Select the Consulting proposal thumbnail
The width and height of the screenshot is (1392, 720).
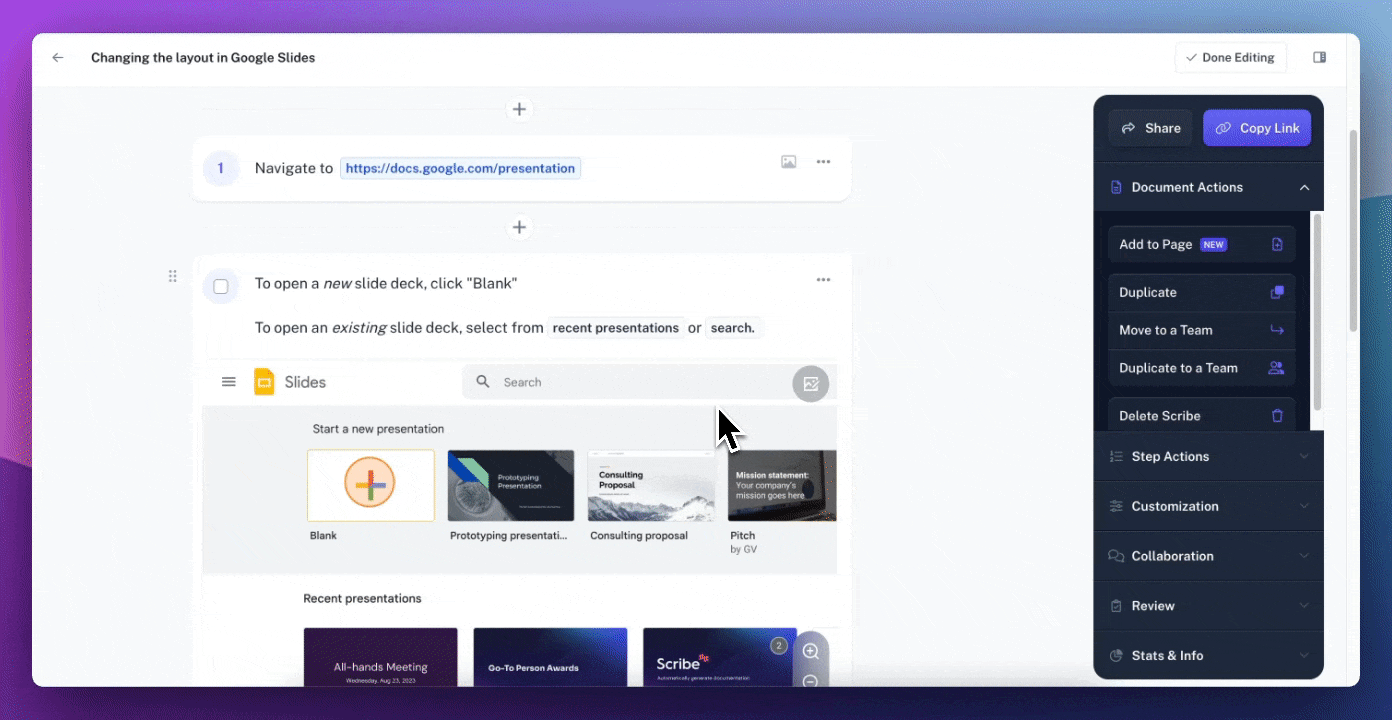click(x=651, y=485)
